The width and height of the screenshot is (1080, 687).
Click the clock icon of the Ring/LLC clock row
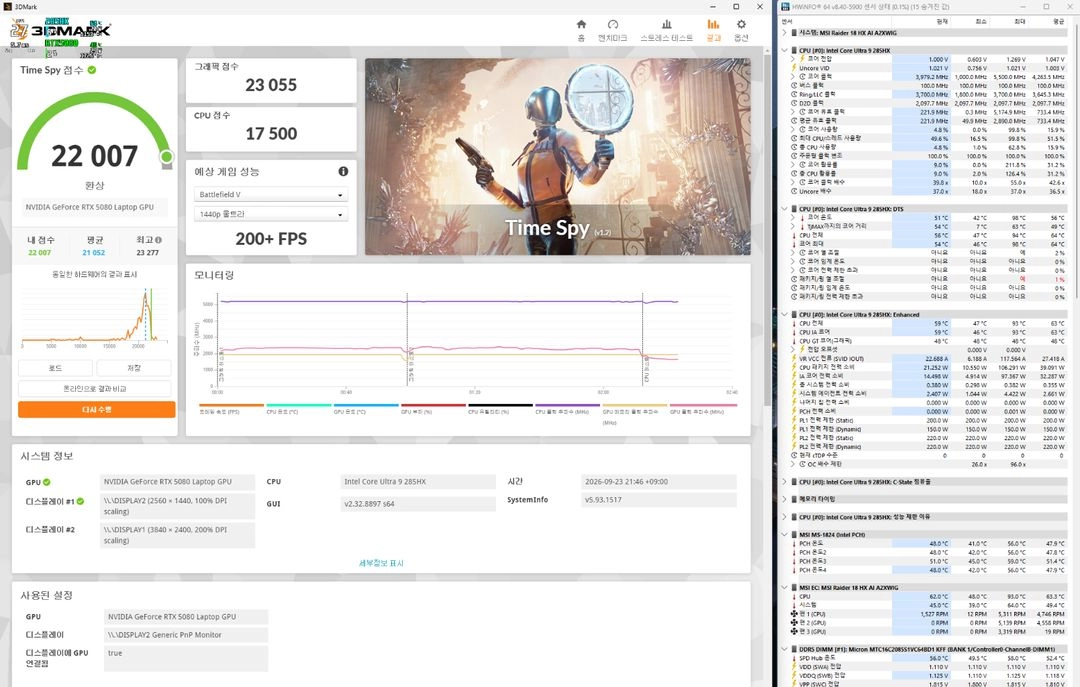795,94
